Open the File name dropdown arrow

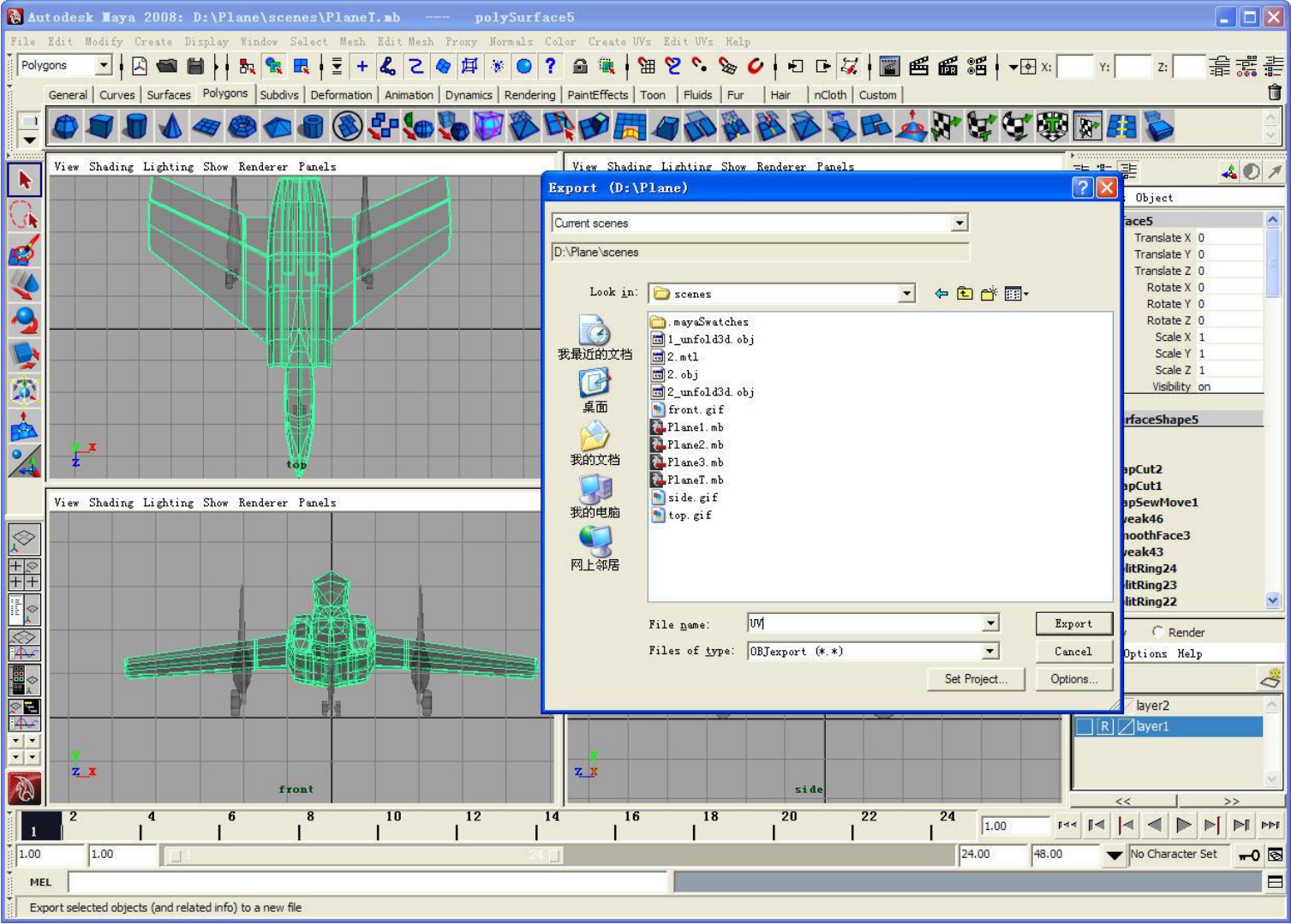(x=990, y=623)
